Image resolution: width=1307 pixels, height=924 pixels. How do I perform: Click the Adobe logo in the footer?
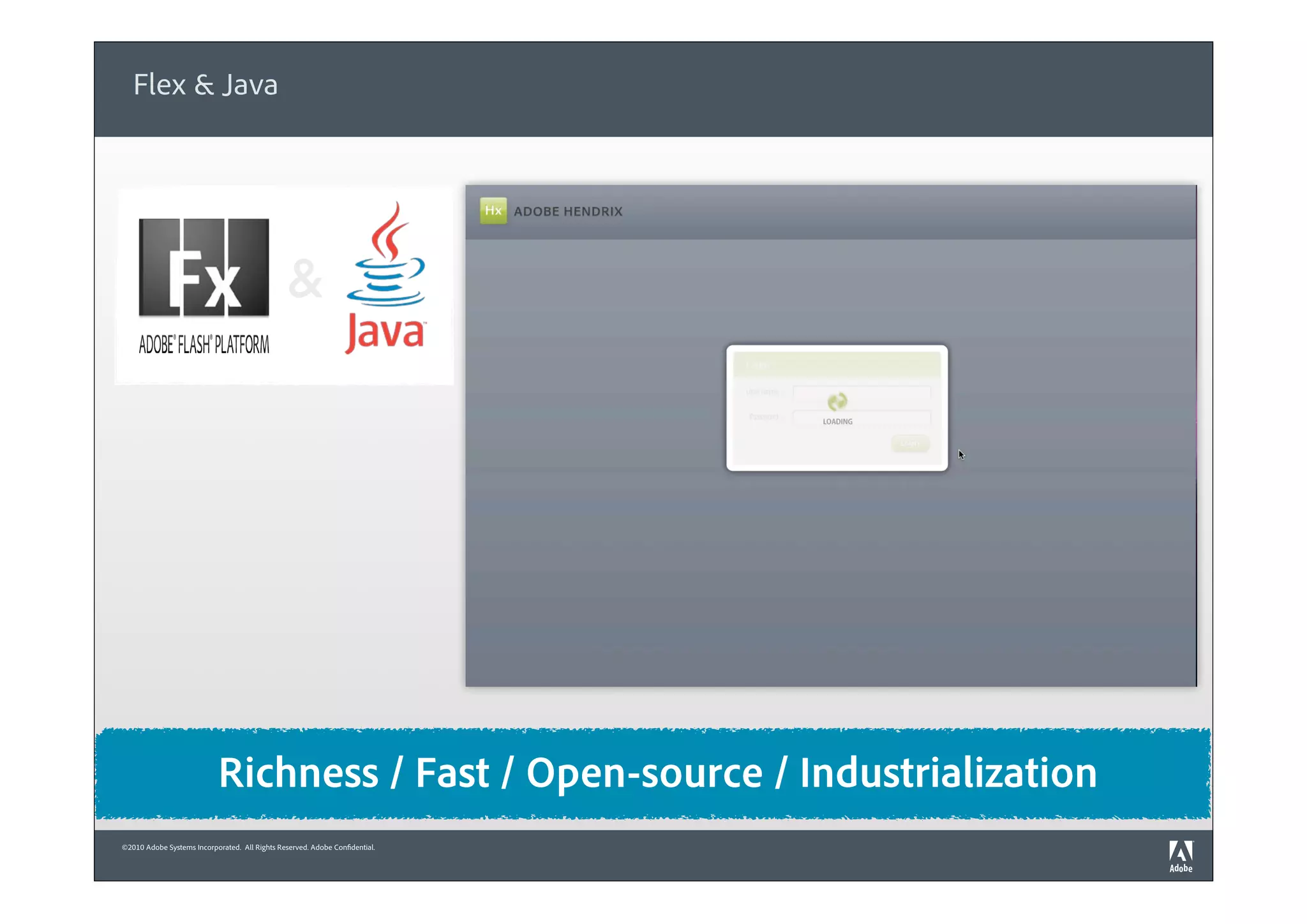click(1181, 856)
